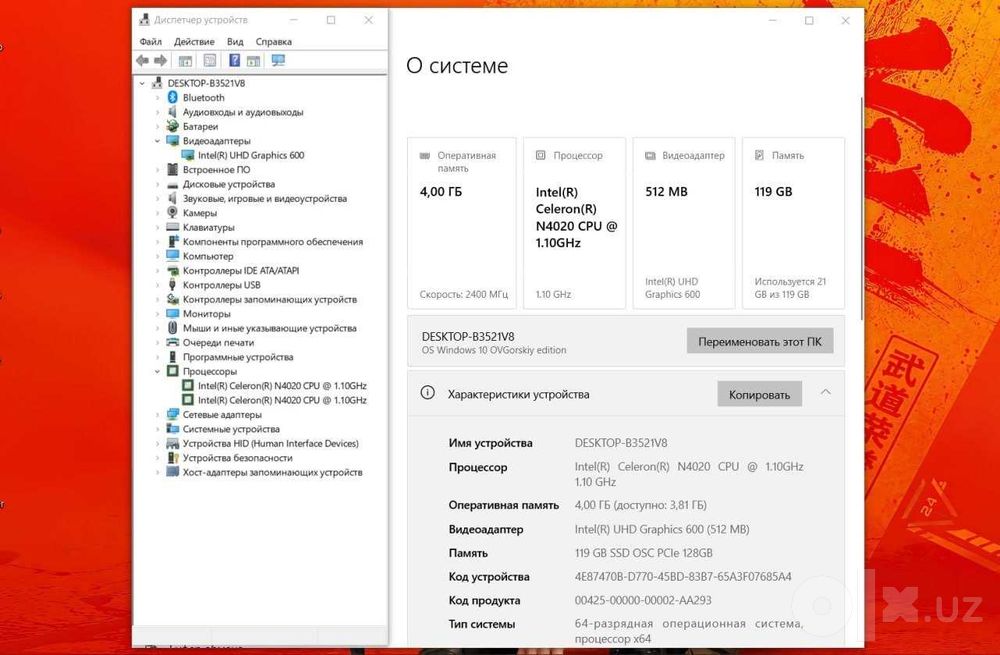Expand Мыши и иные указывающие устройства
This screenshot has width=1000, height=655.
pos(158,328)
